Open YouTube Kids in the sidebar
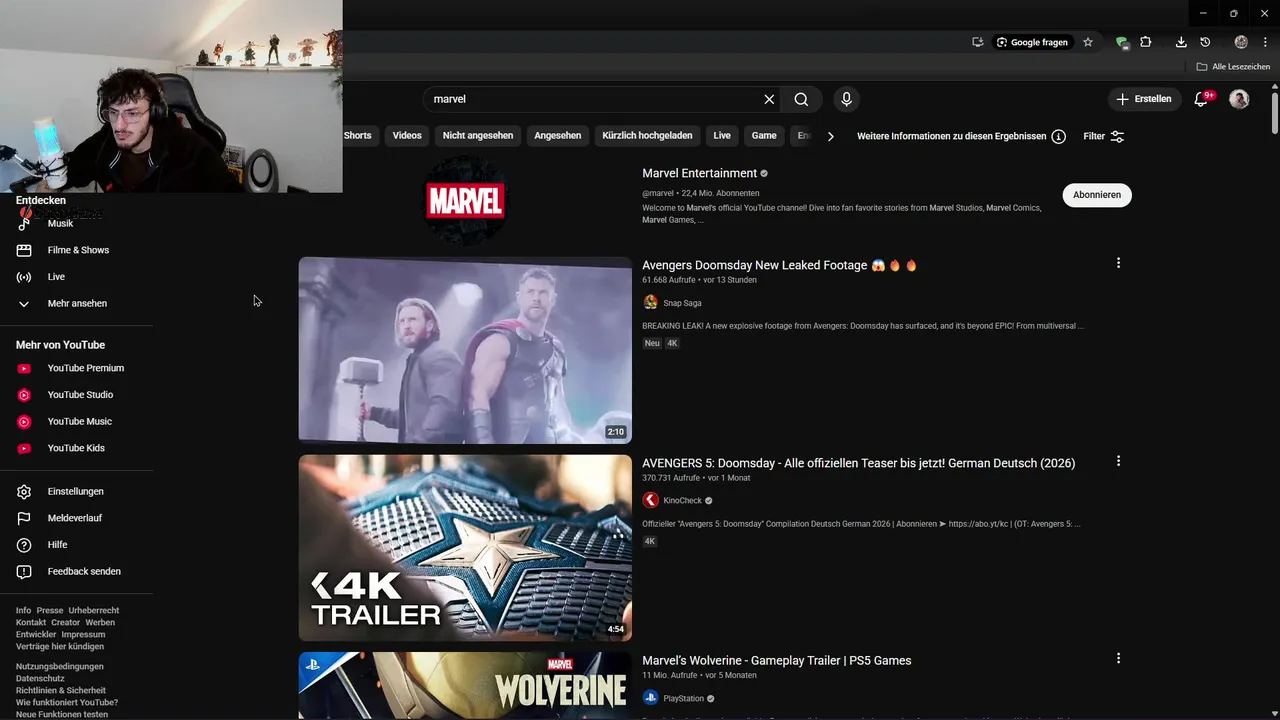This screenshot has width=1280, height=720. coord(76,448)
